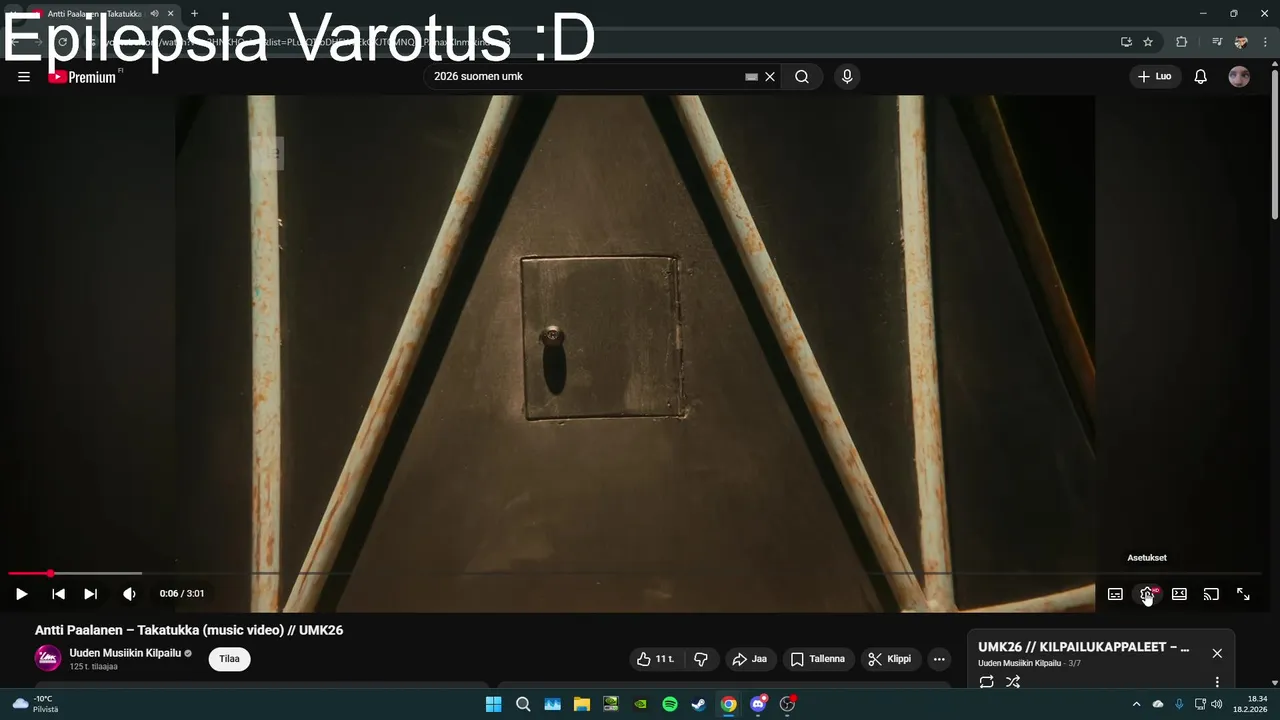This screenshot has height=720, width=1280.
Task: Open a new Chrome tab with plus
Action: (x=194, y=14)
